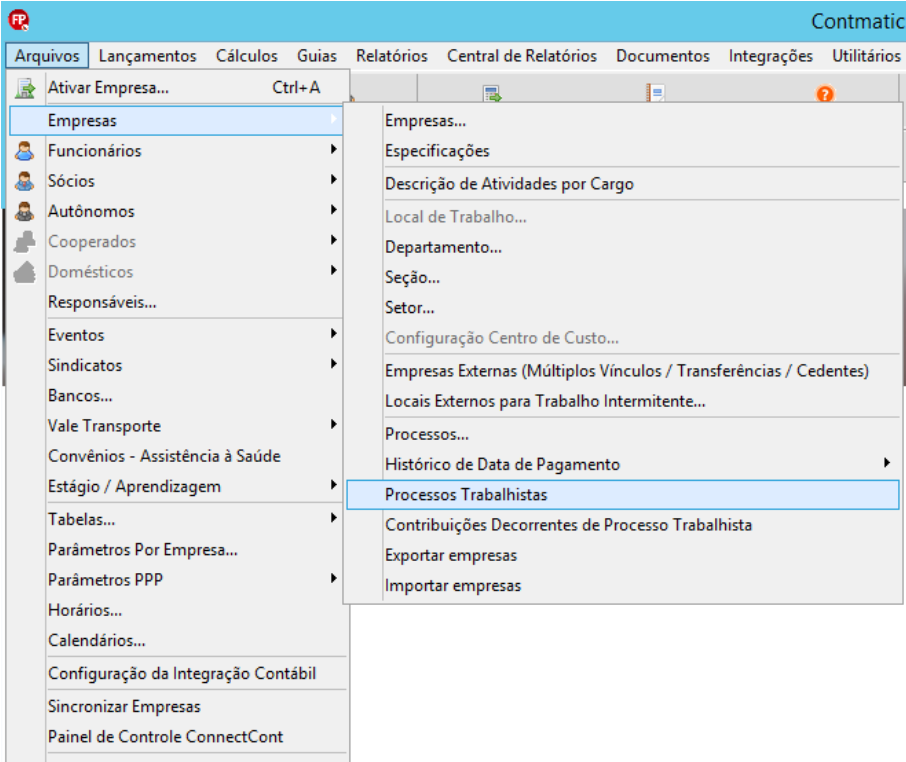Open the Integrações menu
This screenshot has height=762, width=906.
click(x=771, y=56)
